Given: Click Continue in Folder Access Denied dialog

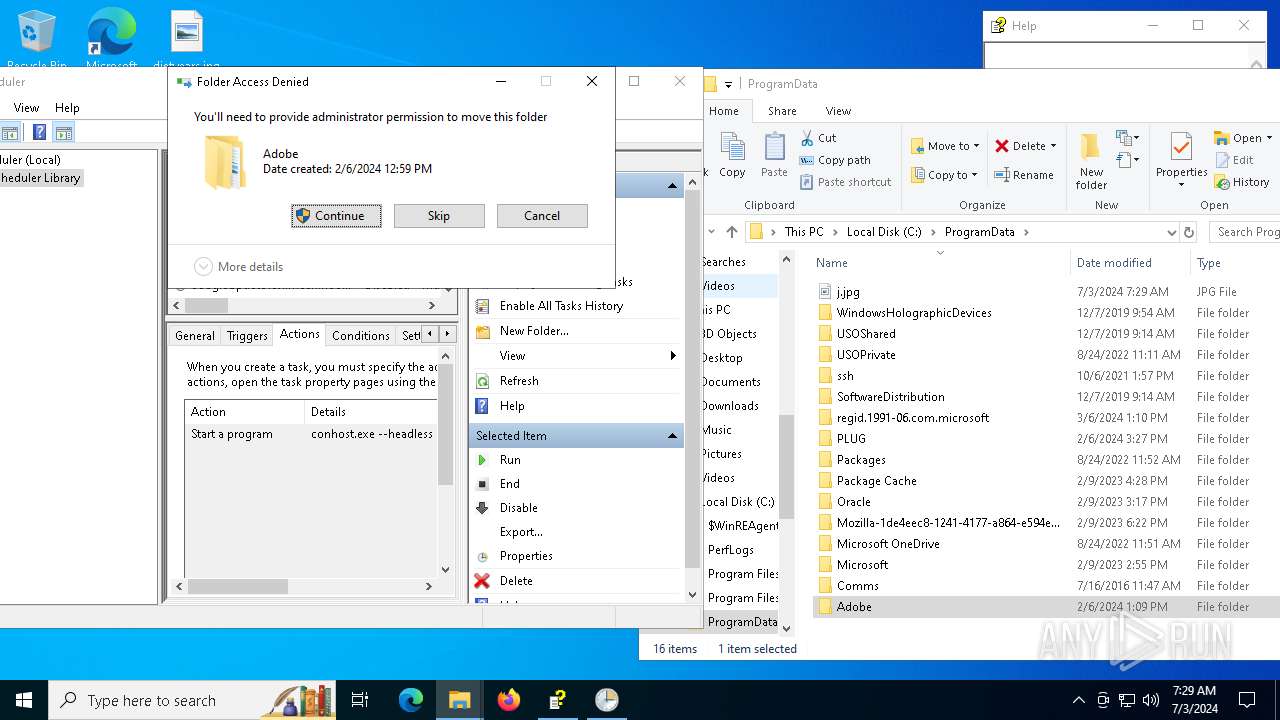Looking at the screenshot, I should click(x=336, y=216).
